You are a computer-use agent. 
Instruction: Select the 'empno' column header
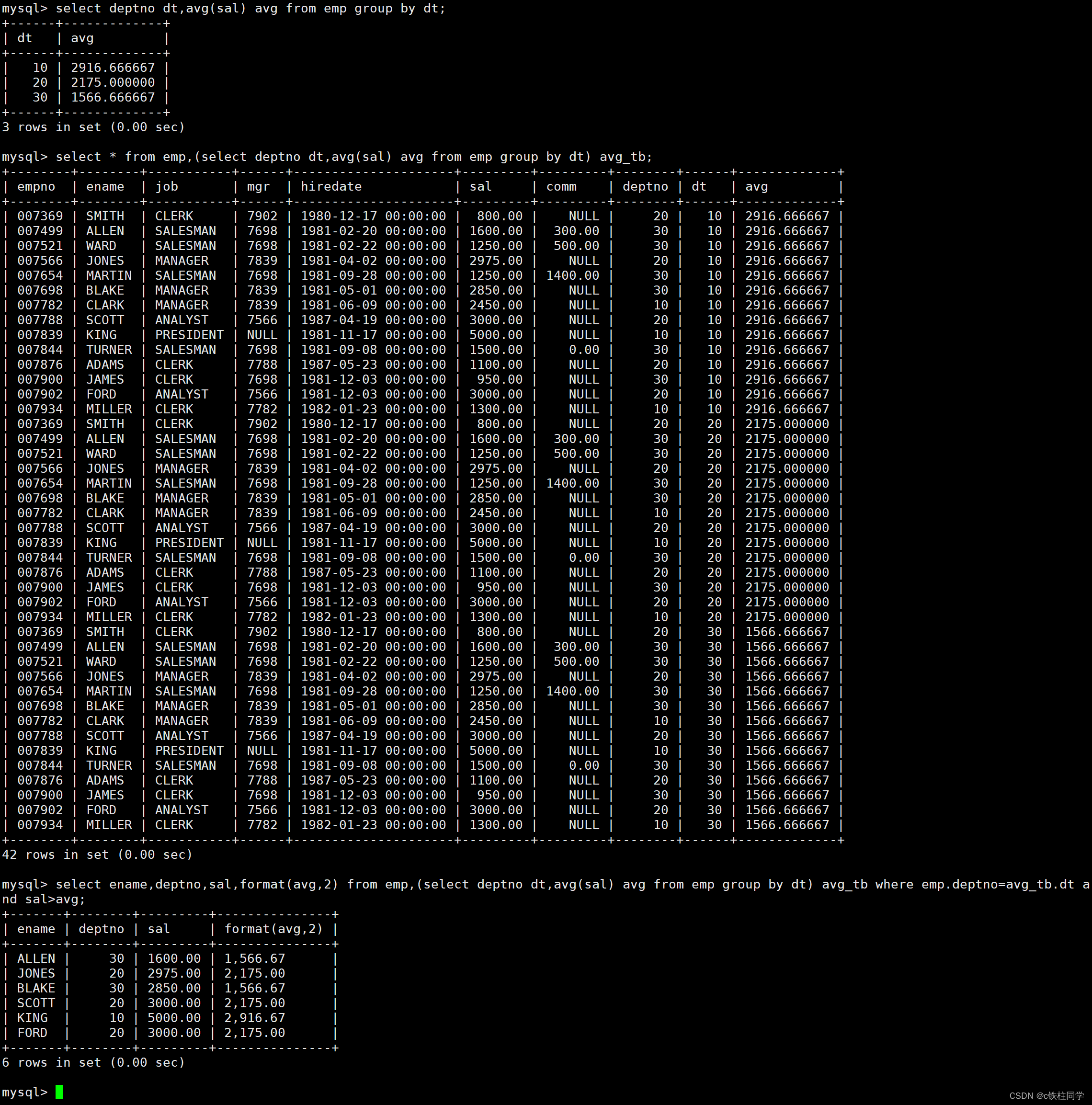click(36, 186)
